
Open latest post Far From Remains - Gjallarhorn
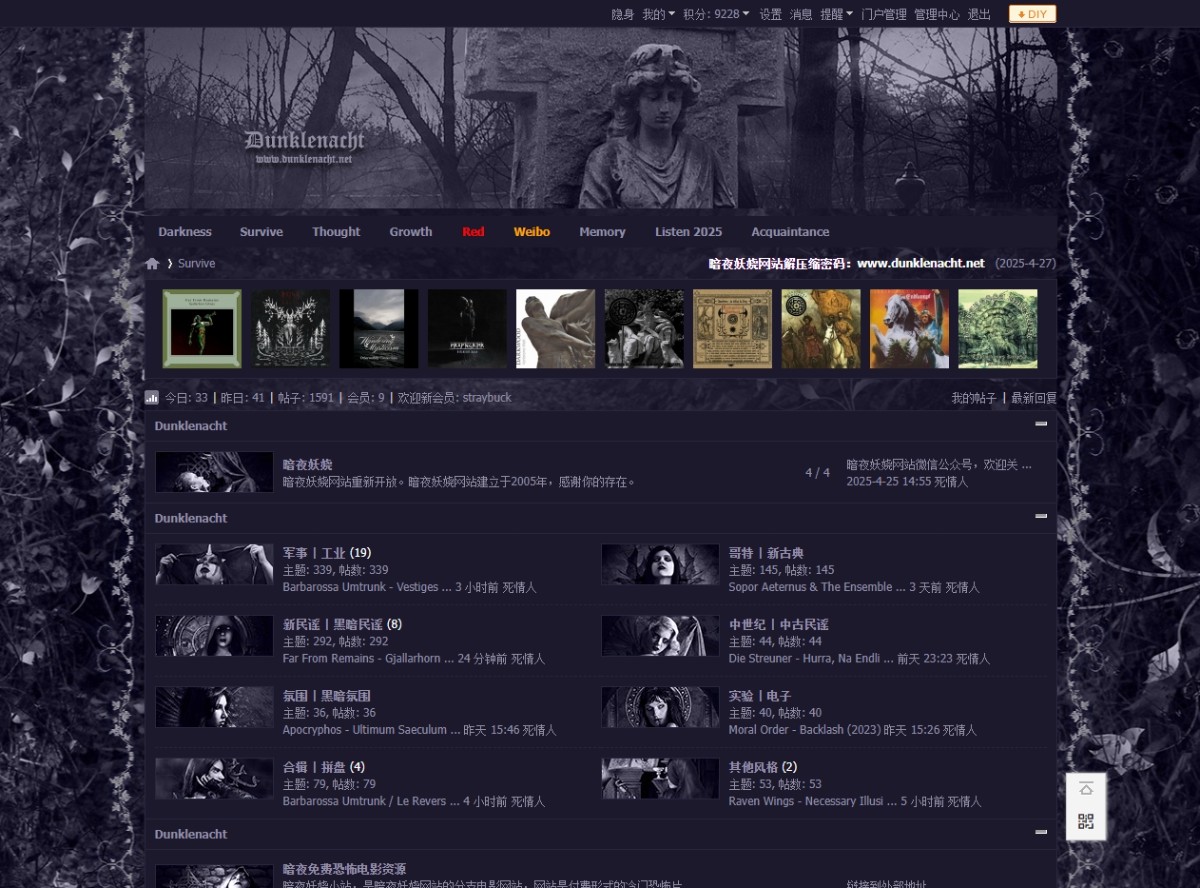pos(369,659)
